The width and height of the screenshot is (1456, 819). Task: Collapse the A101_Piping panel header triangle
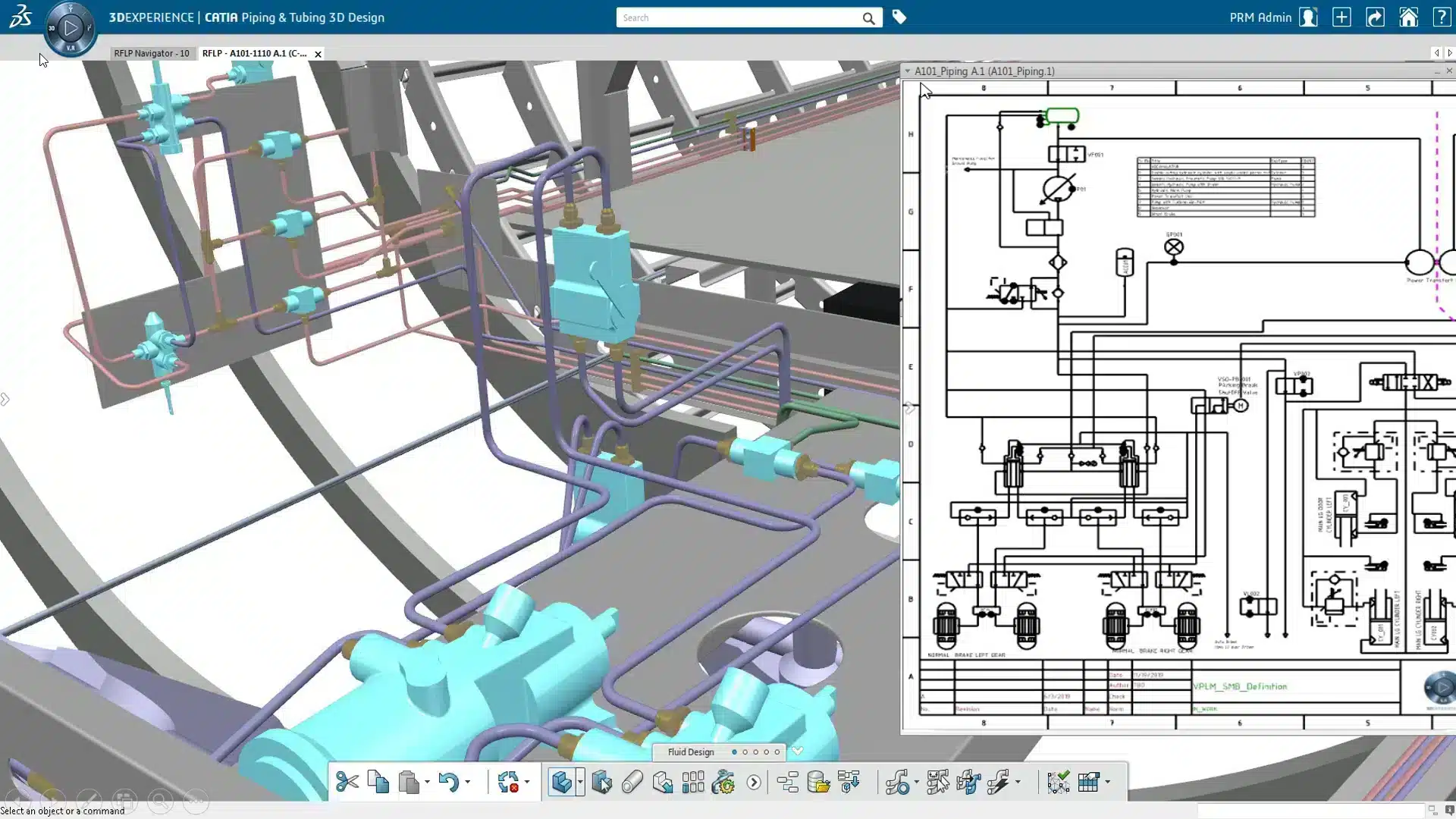click(x=908, y=71)
